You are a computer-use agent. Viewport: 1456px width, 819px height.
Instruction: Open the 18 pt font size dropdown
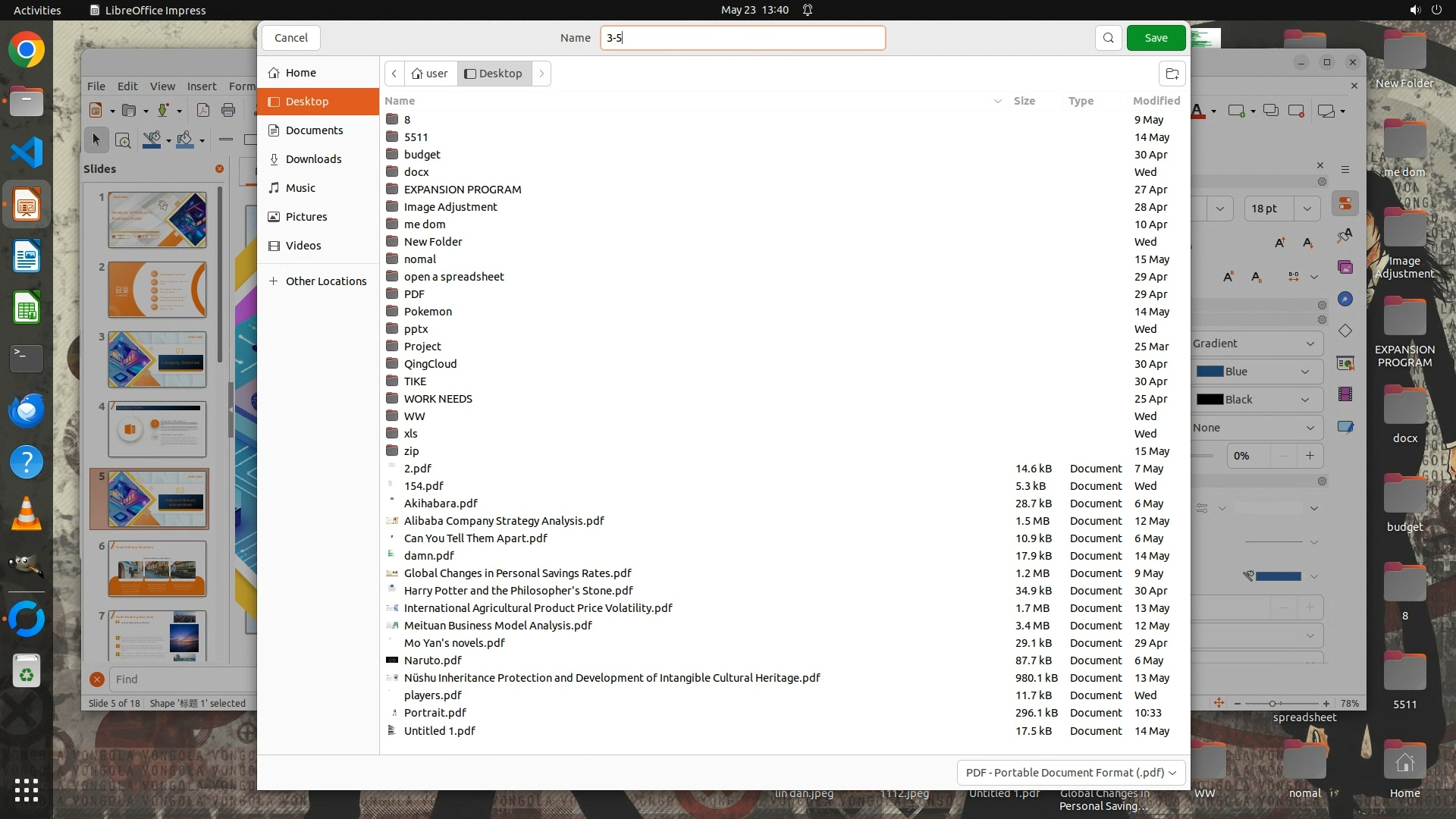coord(1307,209)
